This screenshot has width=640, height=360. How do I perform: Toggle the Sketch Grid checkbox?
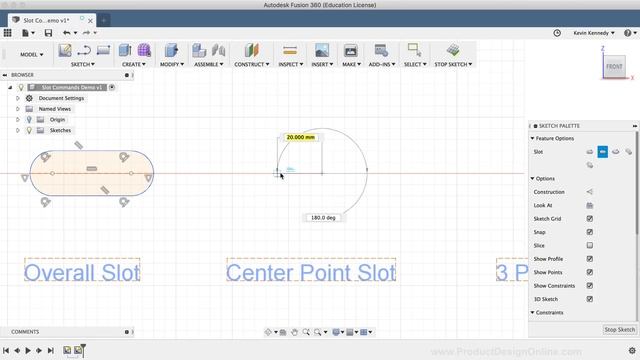589,219
